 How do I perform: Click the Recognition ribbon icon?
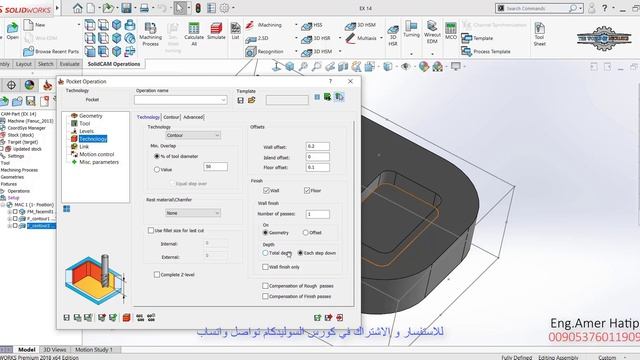264,51
